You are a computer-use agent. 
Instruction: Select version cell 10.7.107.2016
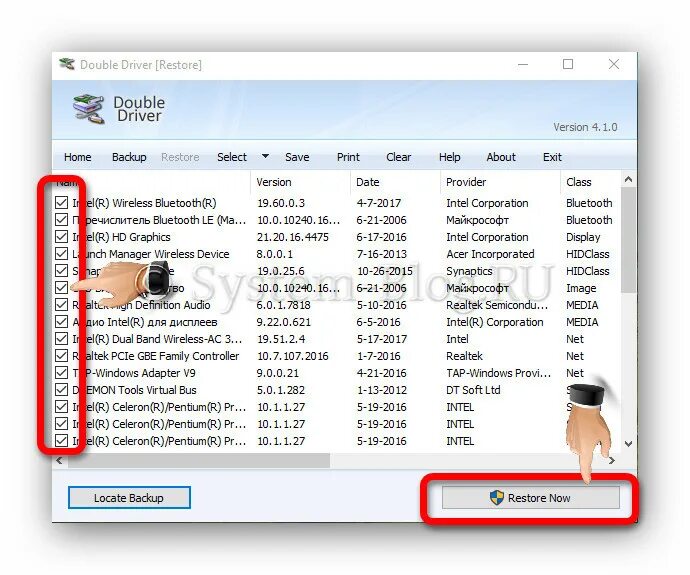tap(293, 356)
